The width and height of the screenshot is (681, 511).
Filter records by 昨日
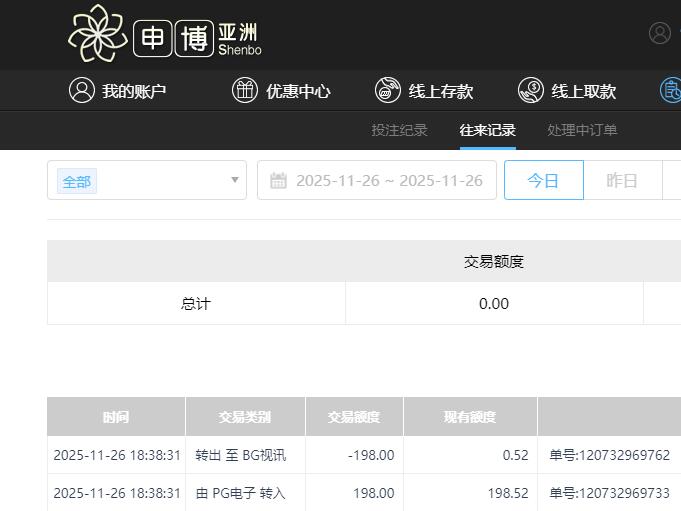(623, 180)
